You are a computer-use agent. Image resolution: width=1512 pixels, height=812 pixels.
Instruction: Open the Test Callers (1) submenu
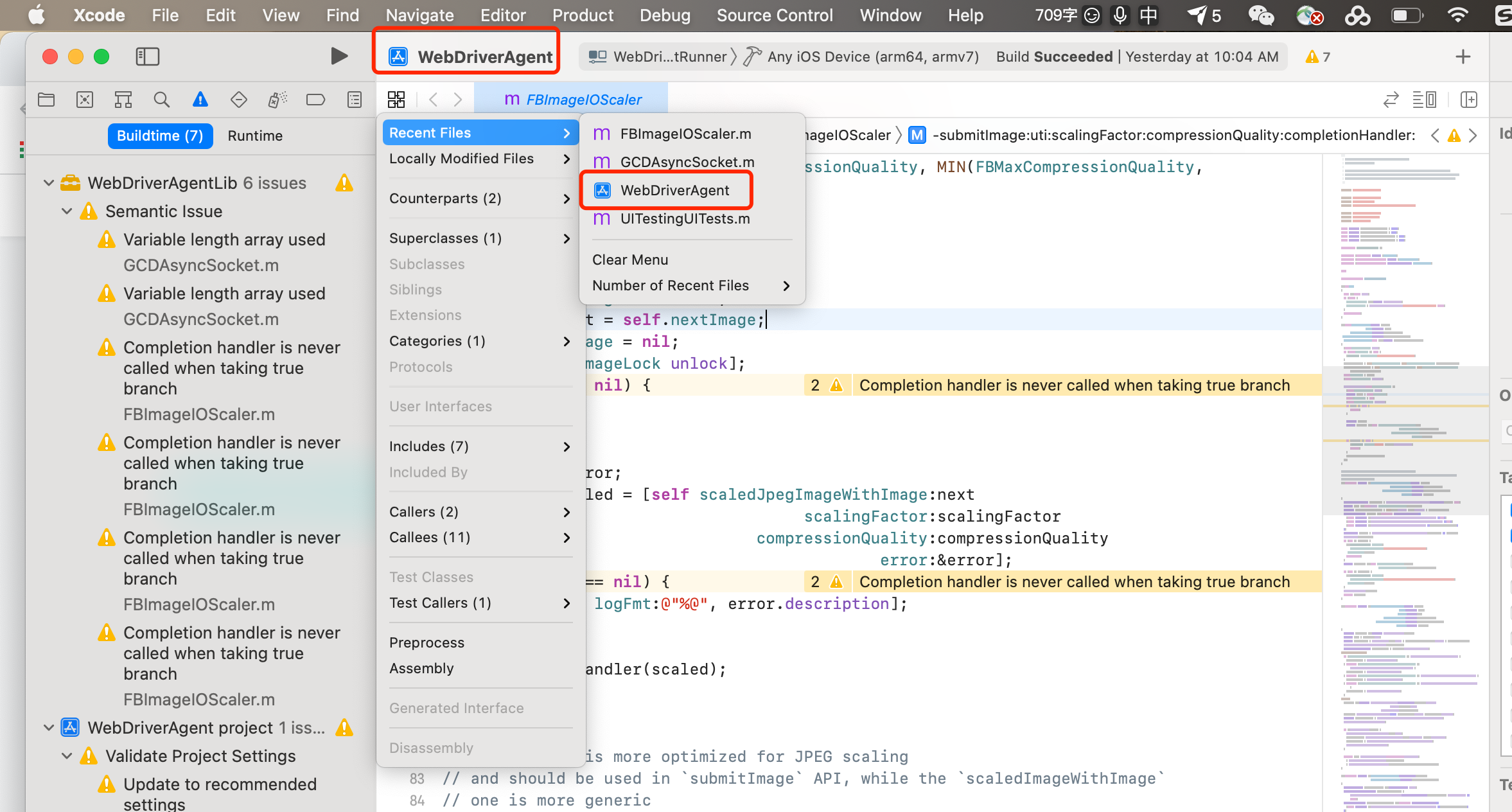[x=480, y=603]
